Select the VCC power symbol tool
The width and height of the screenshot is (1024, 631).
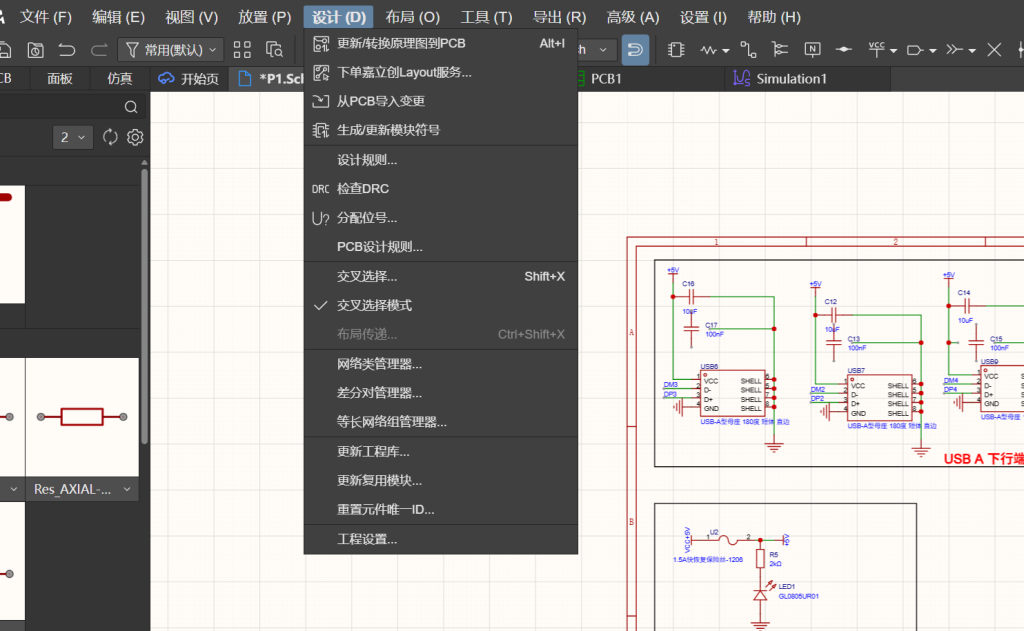876,50
